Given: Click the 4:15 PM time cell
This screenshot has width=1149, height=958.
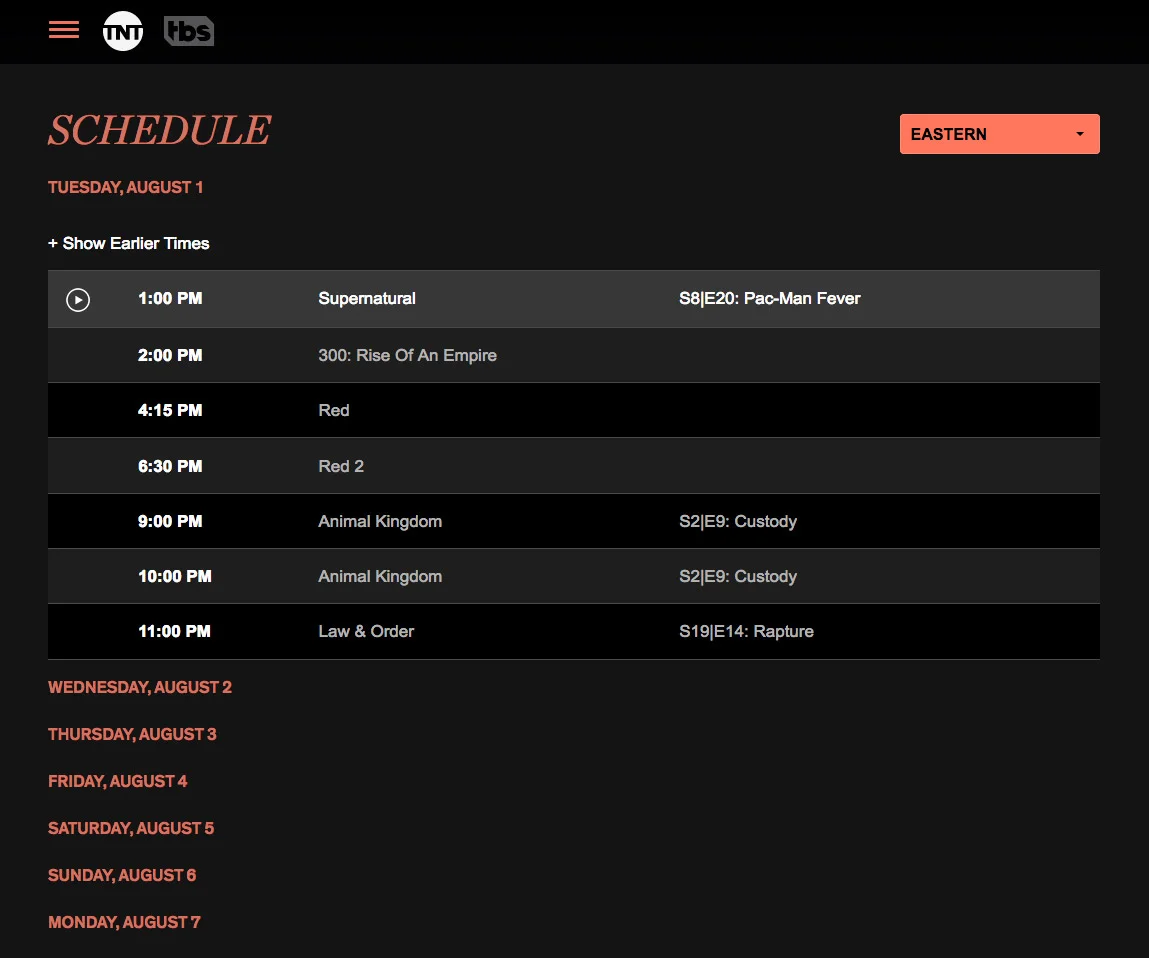Looking at the screenshot, I should click(170, 410).
